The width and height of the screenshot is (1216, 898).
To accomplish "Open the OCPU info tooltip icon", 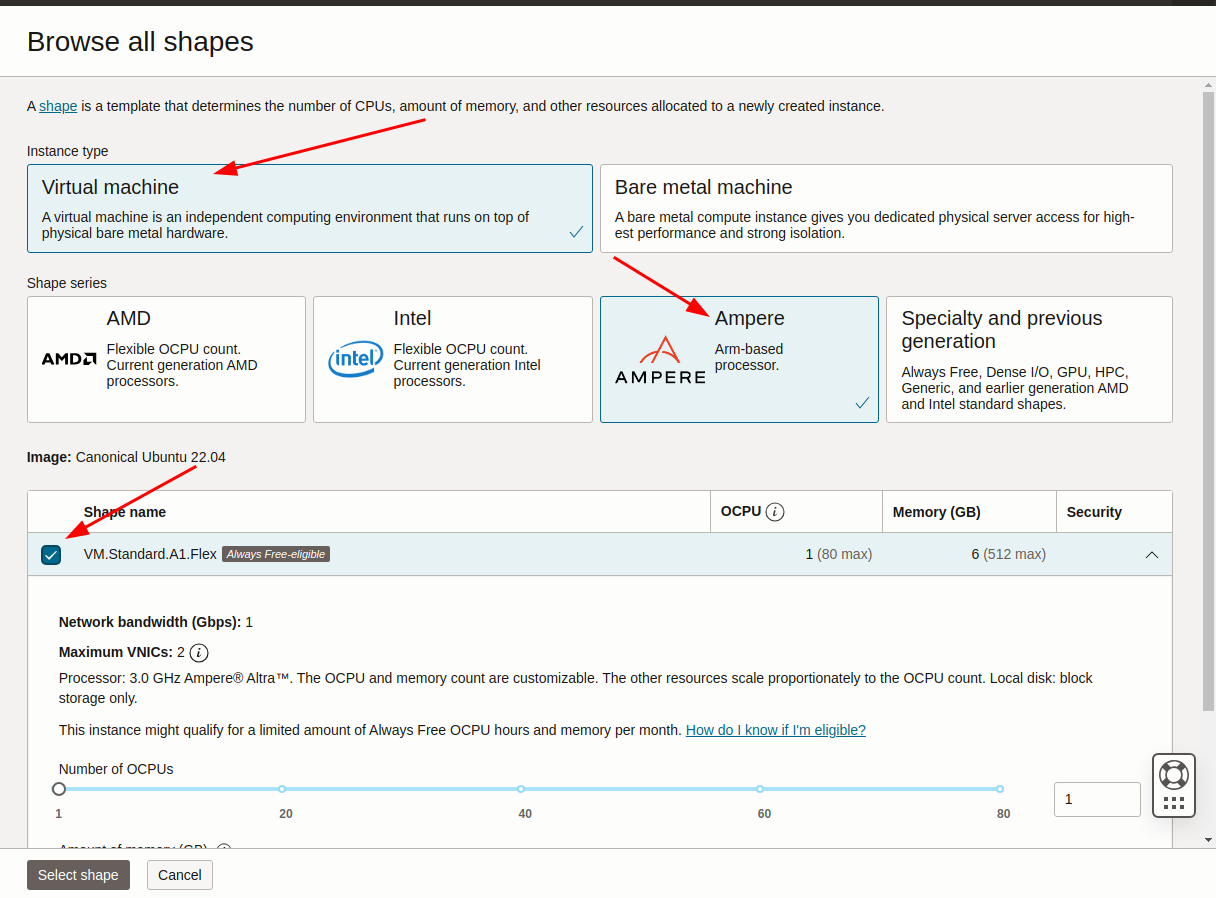I will tap(775, 512).
